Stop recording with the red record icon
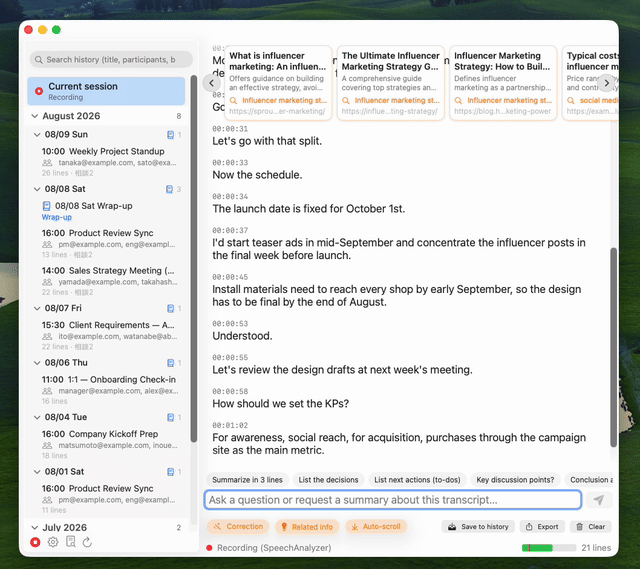640x569 pixels. 35,542
